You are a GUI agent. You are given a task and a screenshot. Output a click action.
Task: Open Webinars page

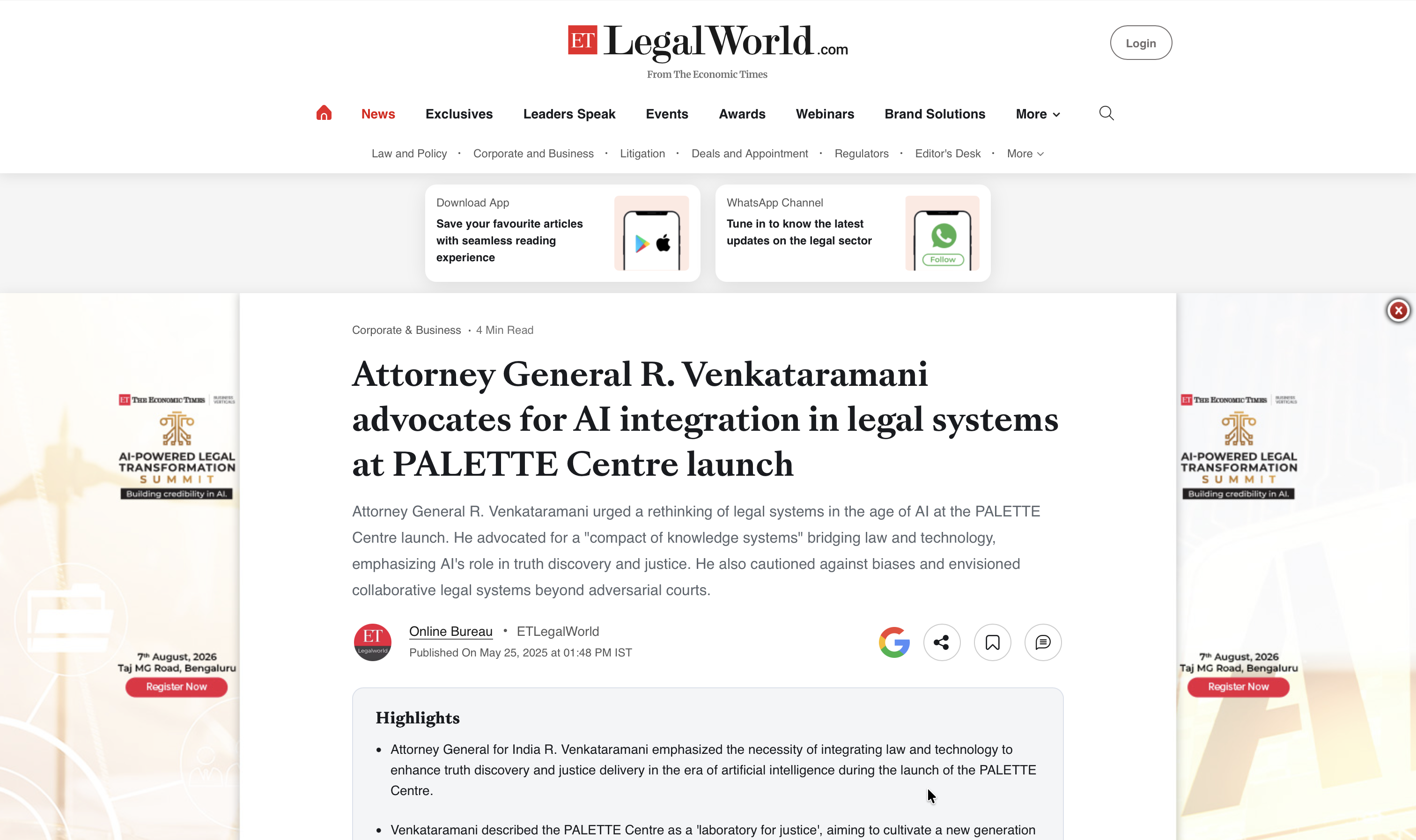(x=825, y=114)
